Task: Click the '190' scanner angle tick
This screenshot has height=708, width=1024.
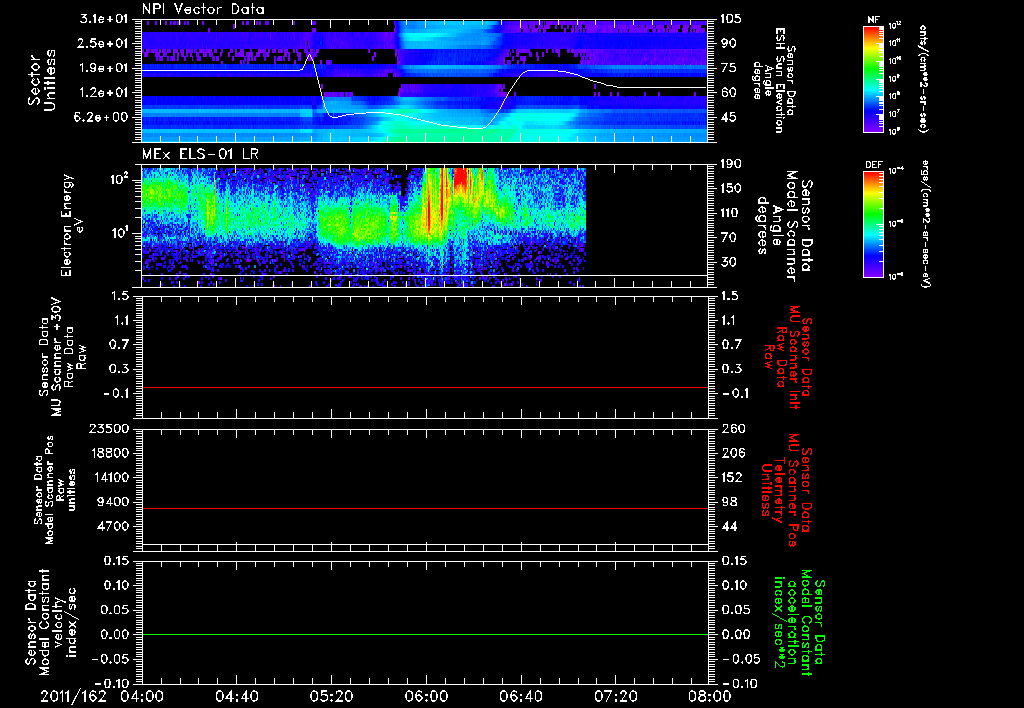Action: [x=729, y=164]
